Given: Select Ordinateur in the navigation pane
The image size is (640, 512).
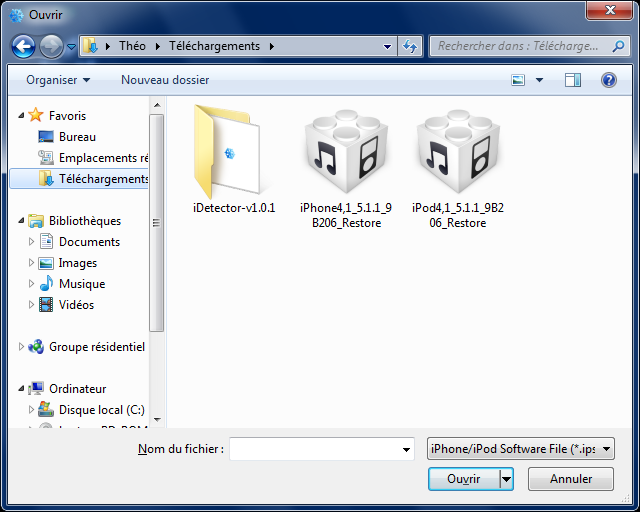Looking at the screenshot, I should tap(78, 389).
